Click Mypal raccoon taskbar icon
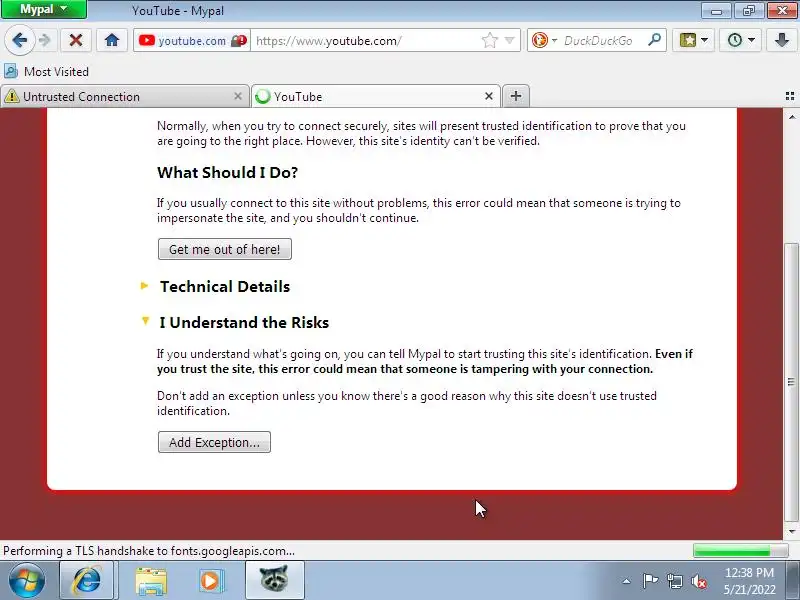Image resolution: width=800 pixels, height=600 pixels. 274,580
